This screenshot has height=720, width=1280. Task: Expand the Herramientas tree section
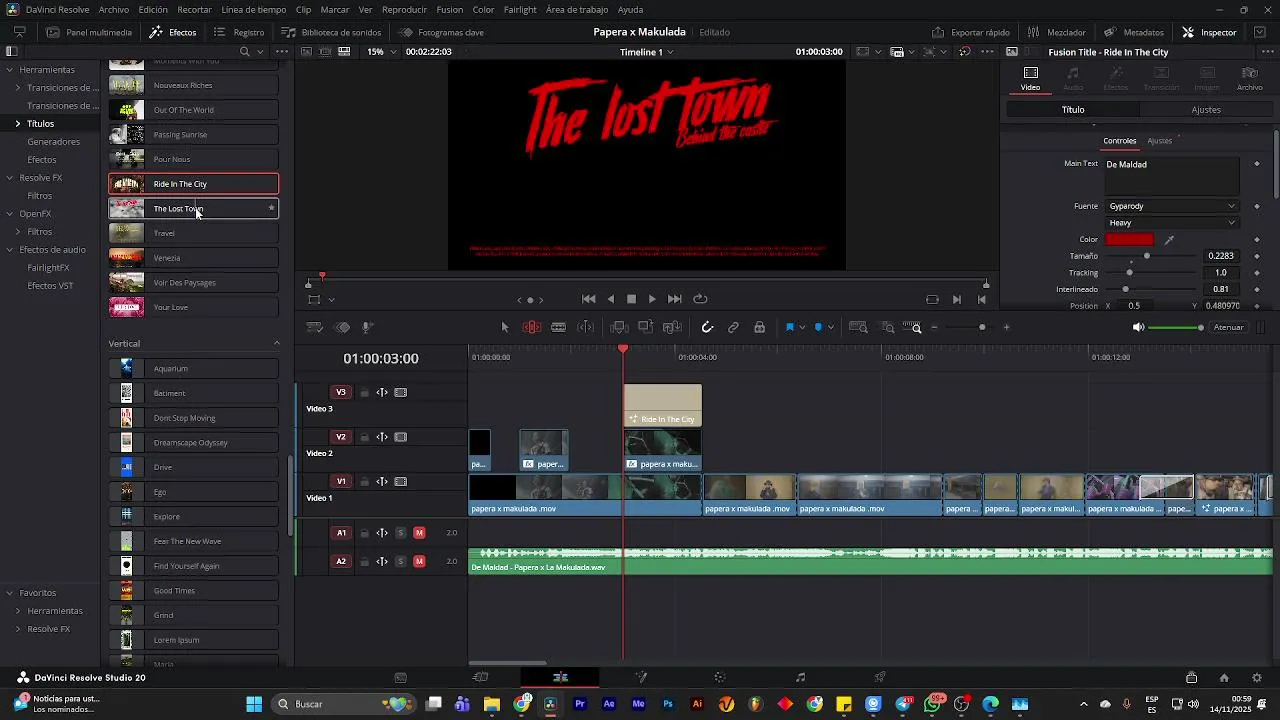pos(8,70)
